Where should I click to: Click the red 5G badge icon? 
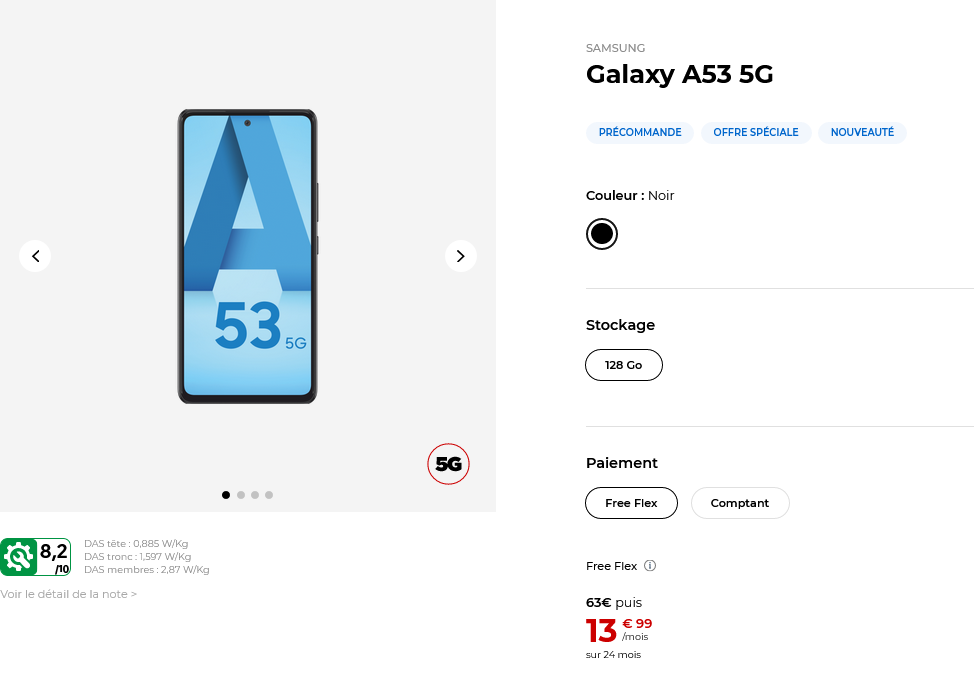(x=449, y=464)
